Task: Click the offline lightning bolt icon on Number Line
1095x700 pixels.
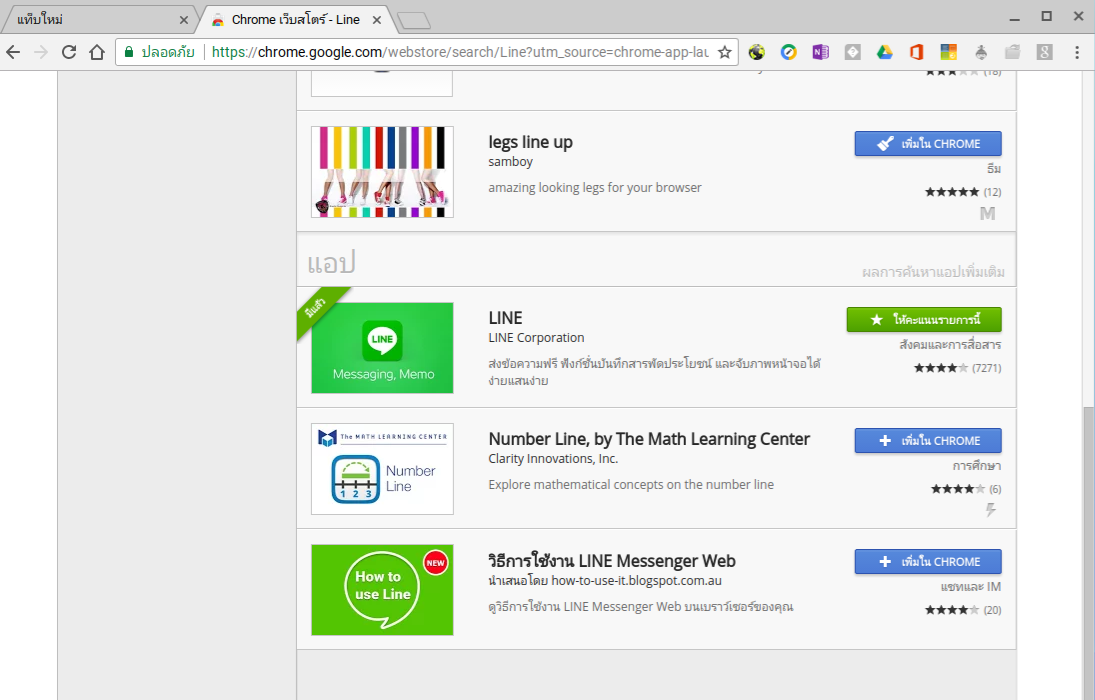Action: click(991, 510)
